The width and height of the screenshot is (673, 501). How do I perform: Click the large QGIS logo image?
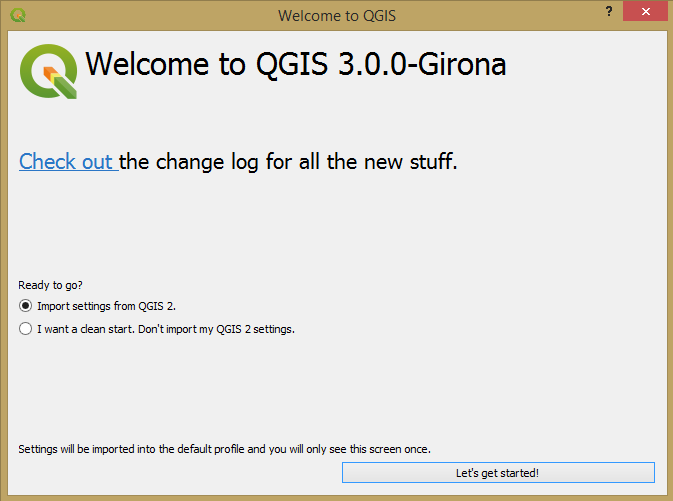(x=49, y=71)
